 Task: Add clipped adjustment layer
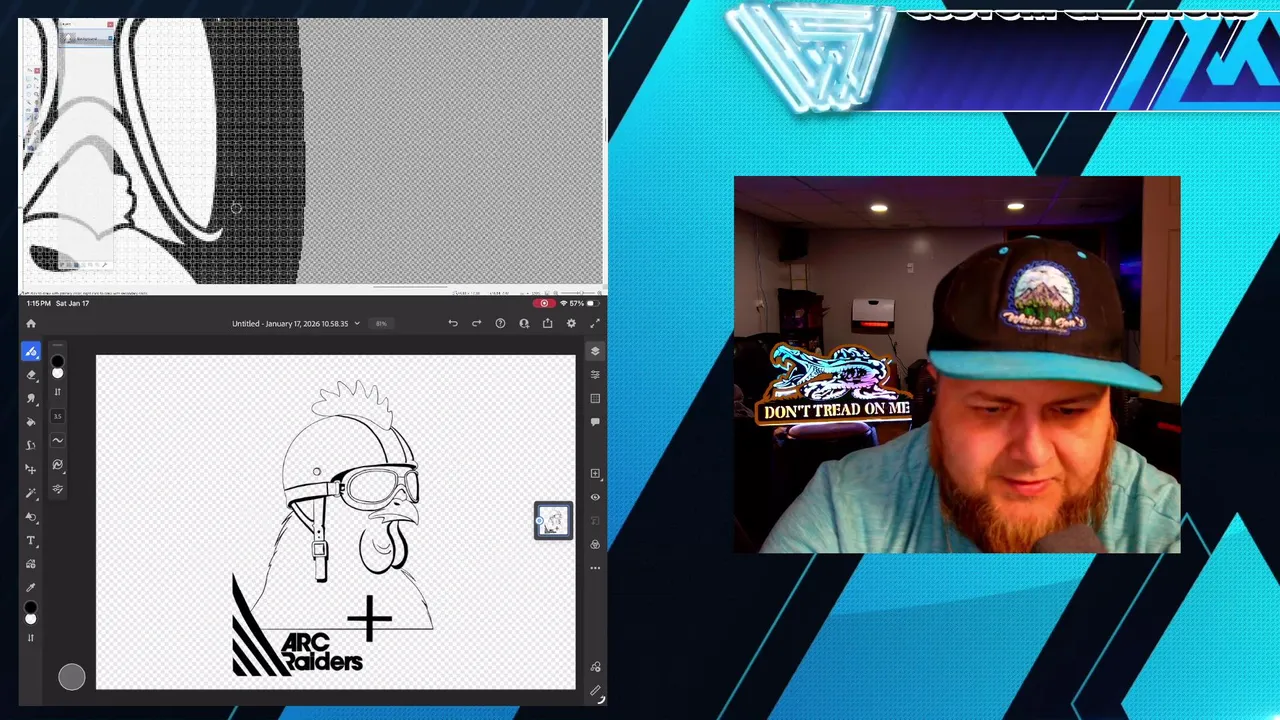tap(595, 544)
